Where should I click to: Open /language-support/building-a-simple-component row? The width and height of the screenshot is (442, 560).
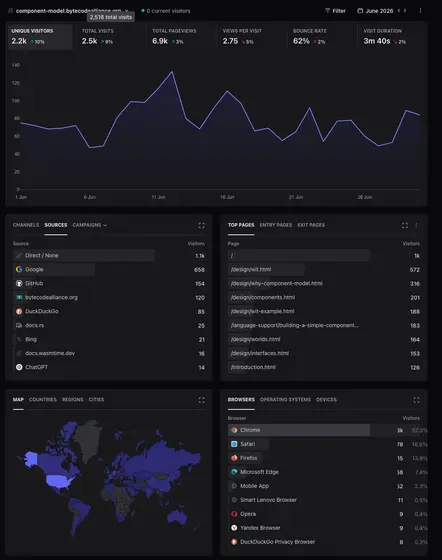coord(324,325)
